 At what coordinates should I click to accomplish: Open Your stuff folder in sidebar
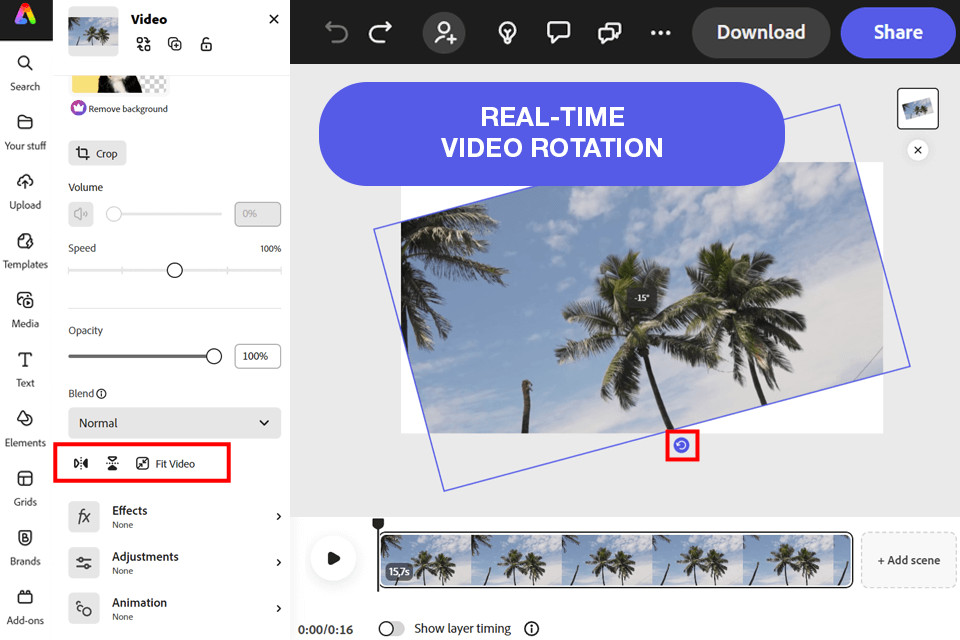point(25,133)
